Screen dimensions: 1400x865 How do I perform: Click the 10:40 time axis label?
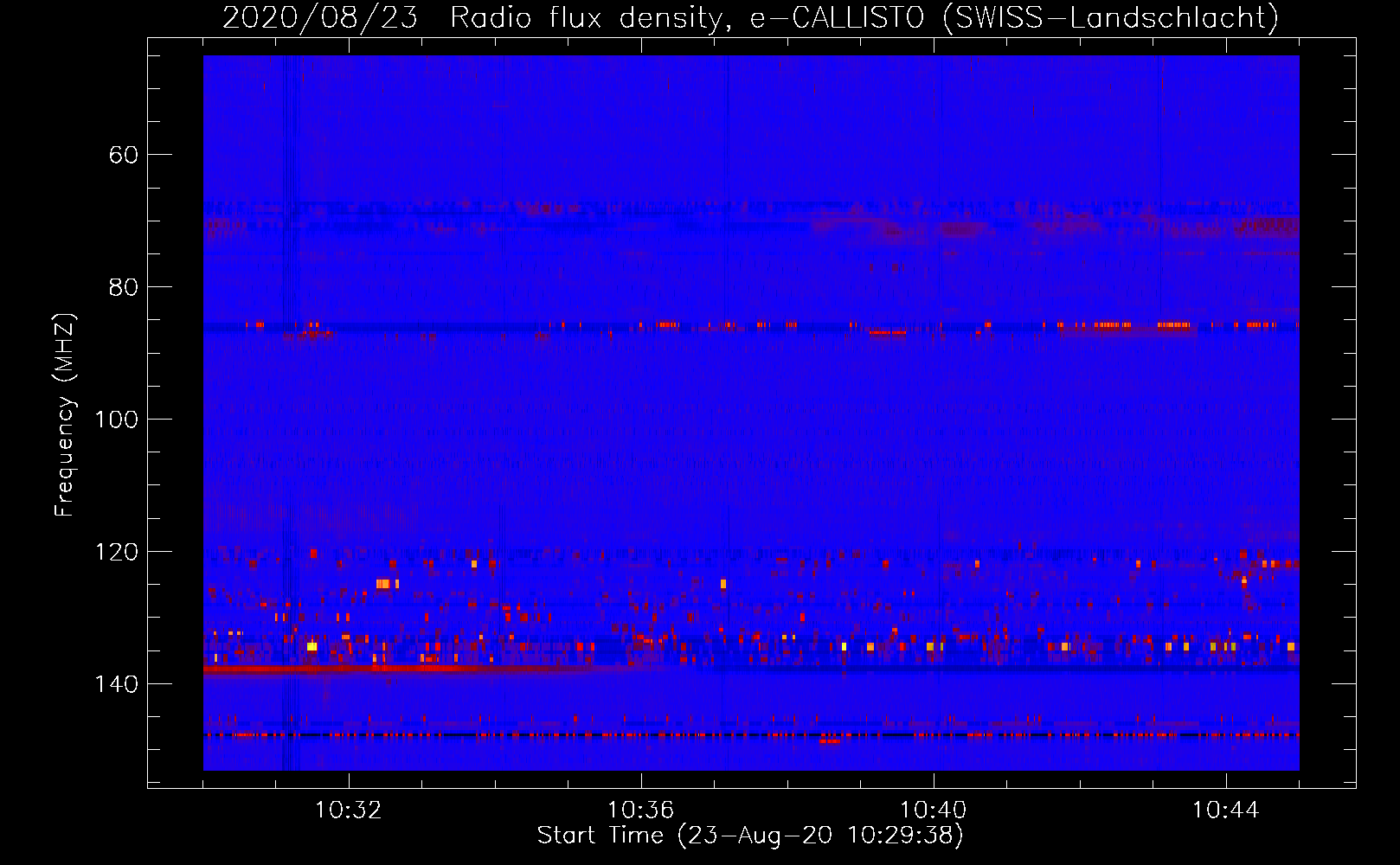(934, 811)
